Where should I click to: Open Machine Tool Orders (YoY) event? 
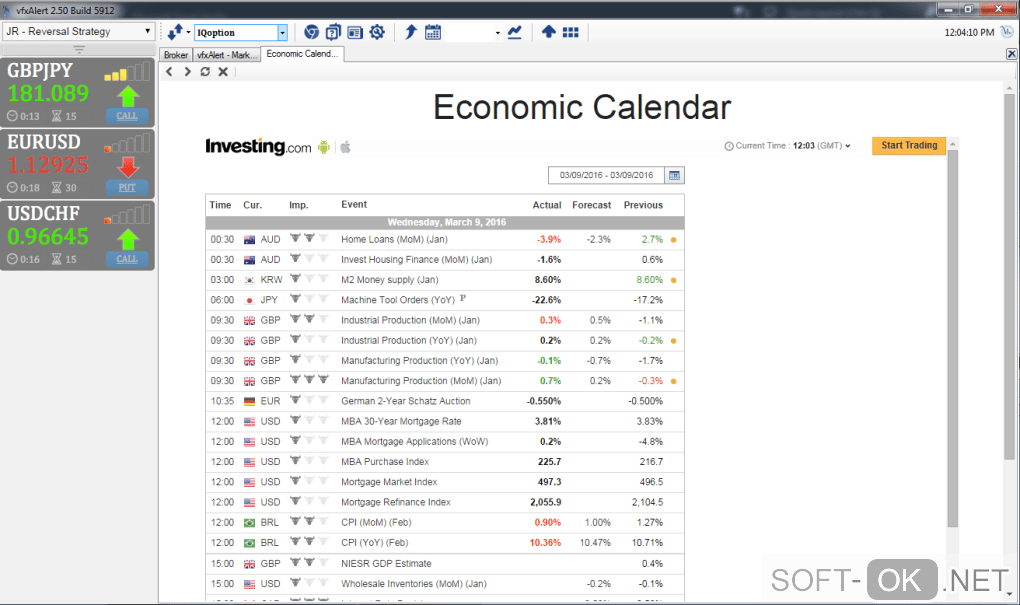pyautogui.click(x=398, y=300)
